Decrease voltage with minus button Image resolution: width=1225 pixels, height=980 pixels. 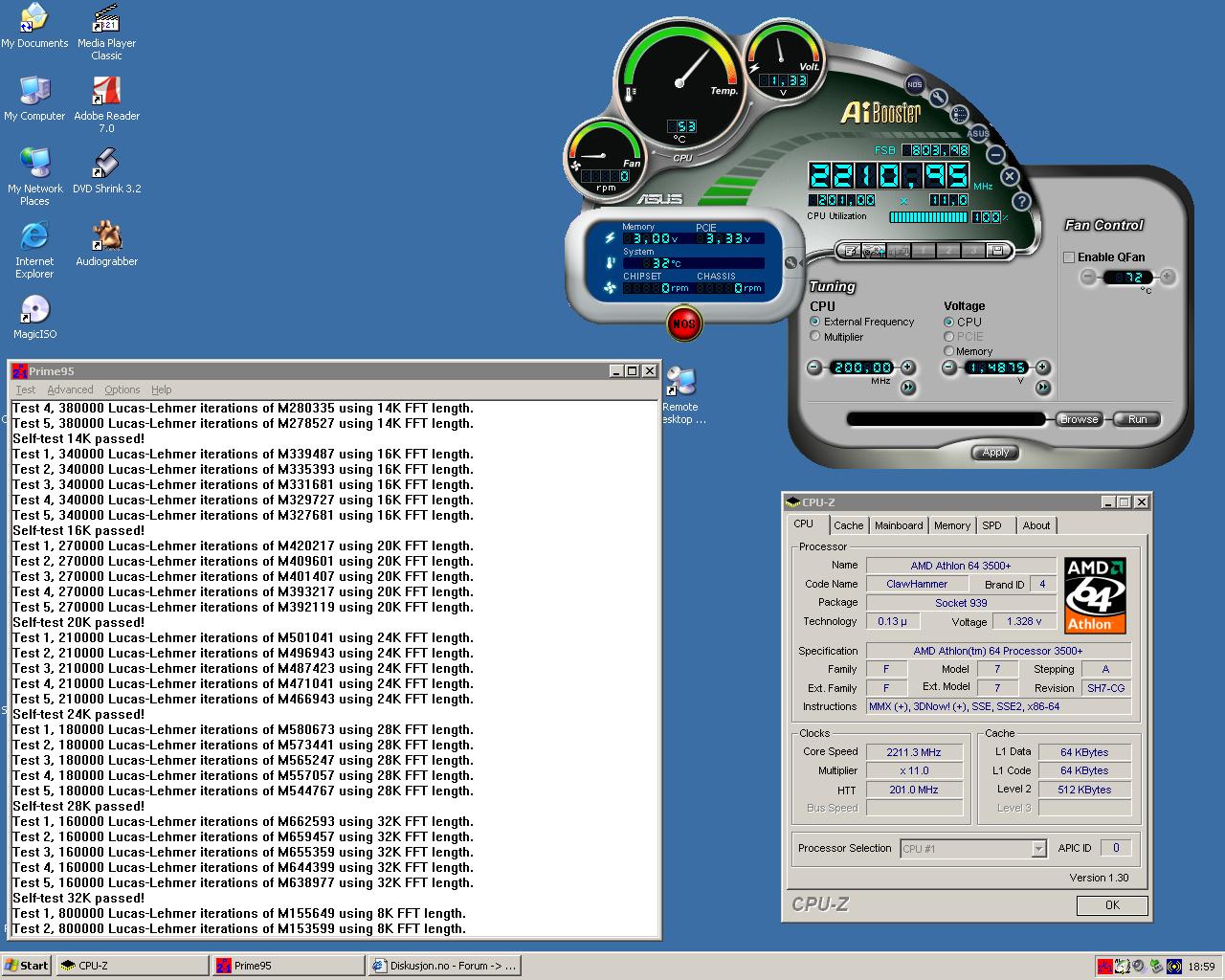click(x=948, y=367)
